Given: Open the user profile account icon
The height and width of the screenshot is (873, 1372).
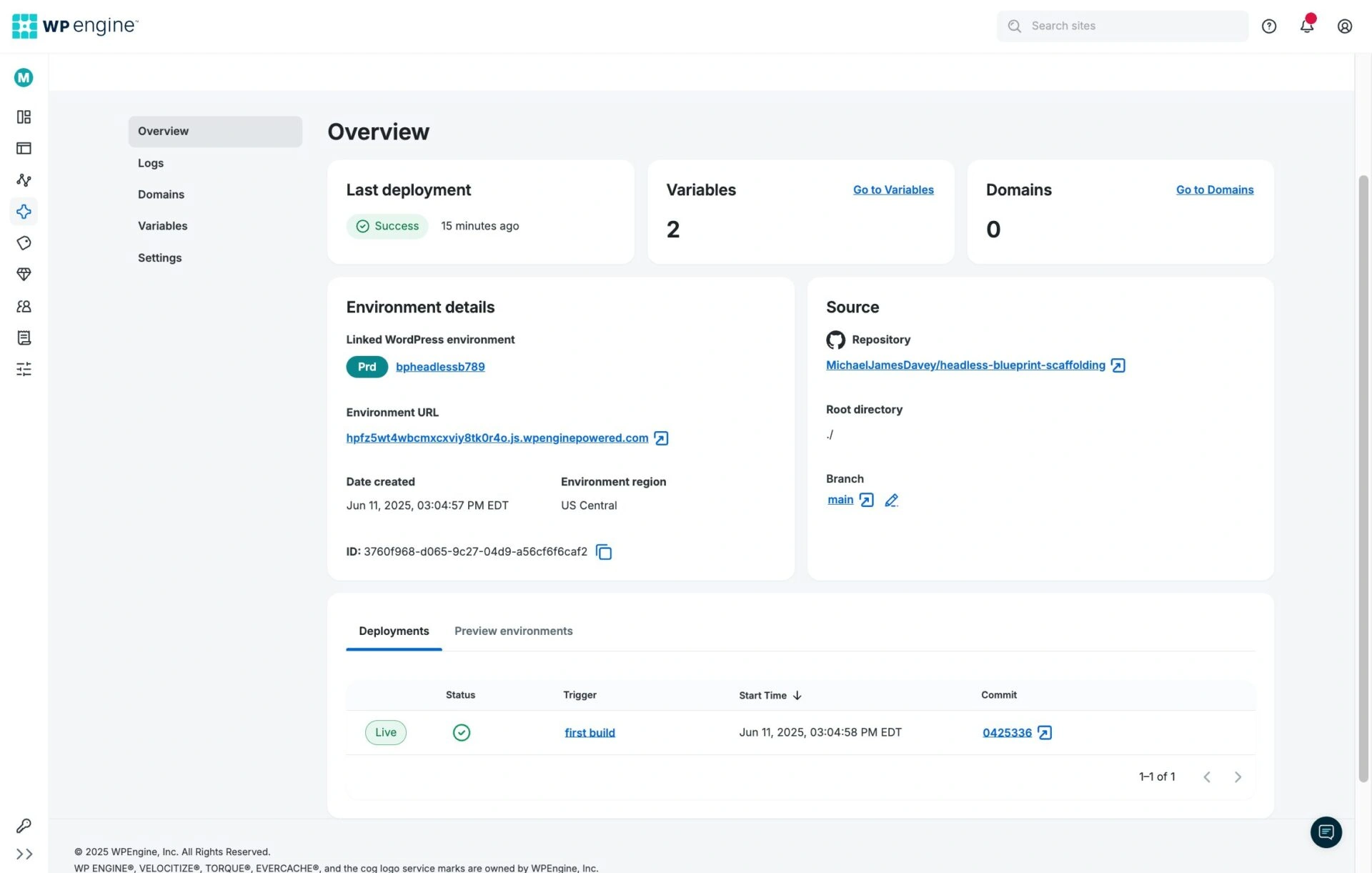Looking at the screenshot, I should [1344, 26].
